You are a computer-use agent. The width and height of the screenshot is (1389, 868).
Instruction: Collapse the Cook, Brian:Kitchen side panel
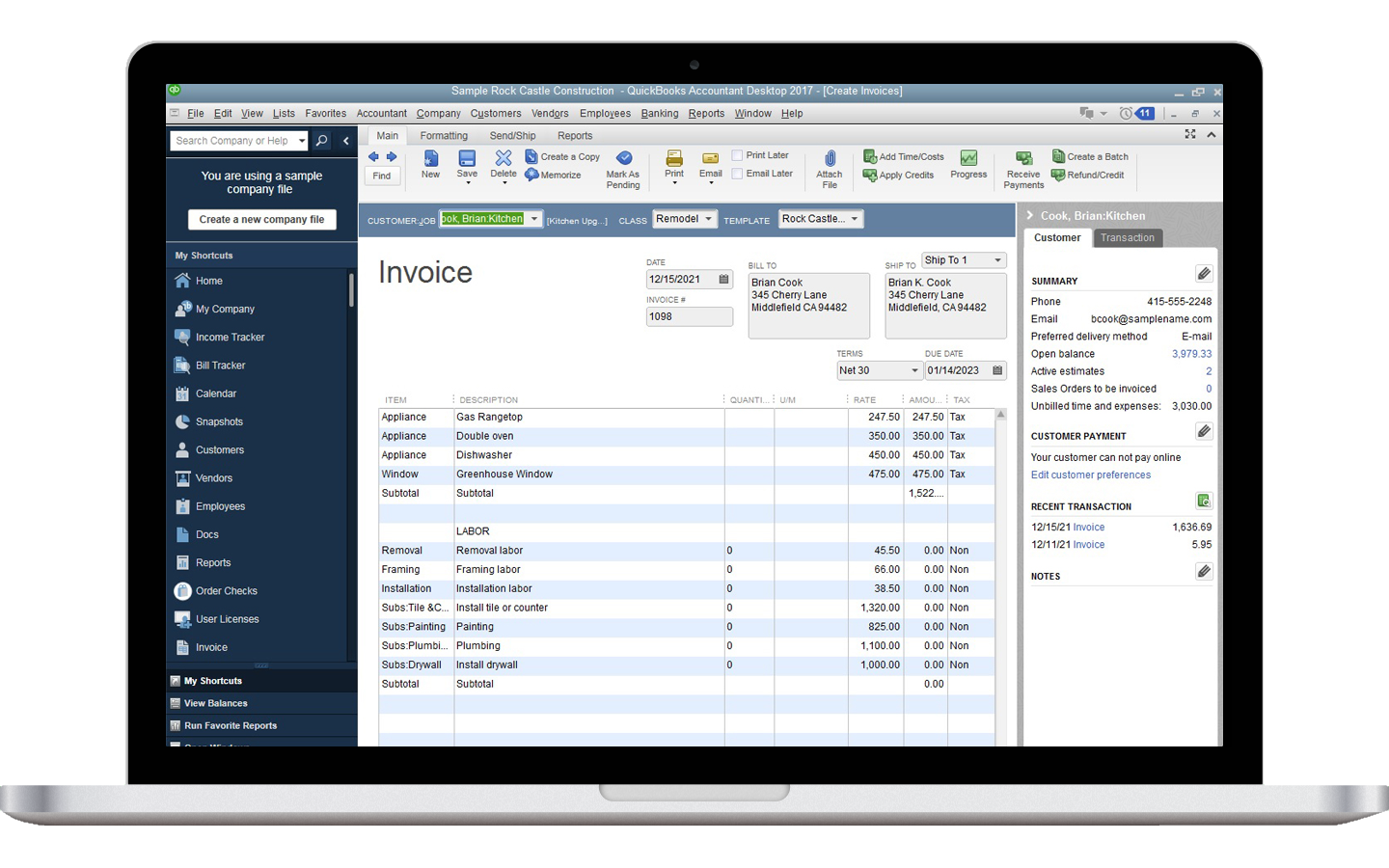pyautogui.click(x=1030, y=215)
